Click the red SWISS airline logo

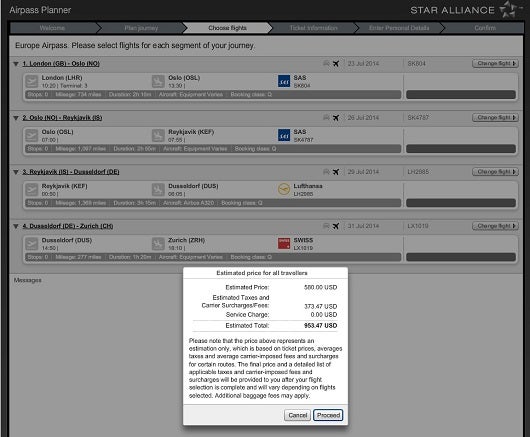[284, 244]
